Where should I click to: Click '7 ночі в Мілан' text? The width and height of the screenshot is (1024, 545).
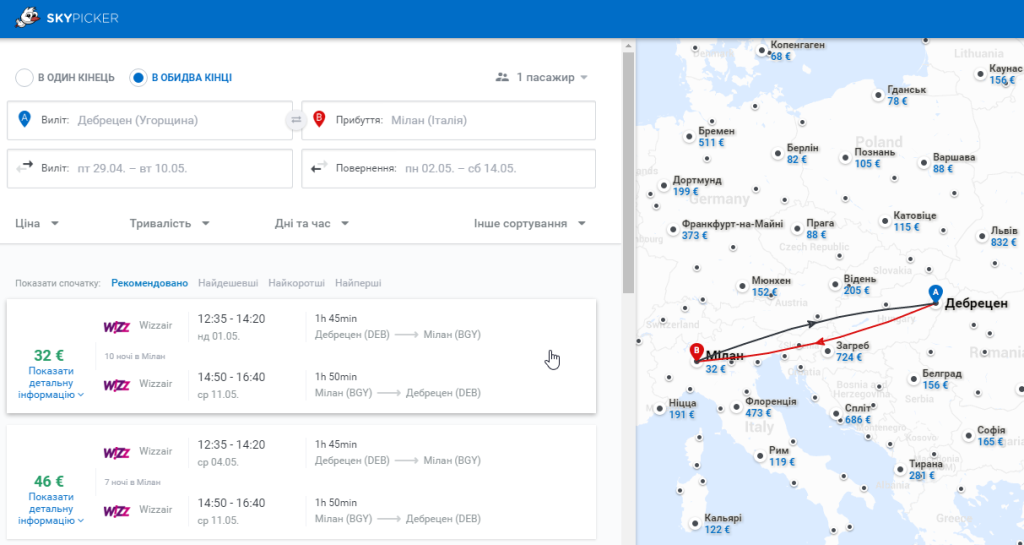click(132, 482)
